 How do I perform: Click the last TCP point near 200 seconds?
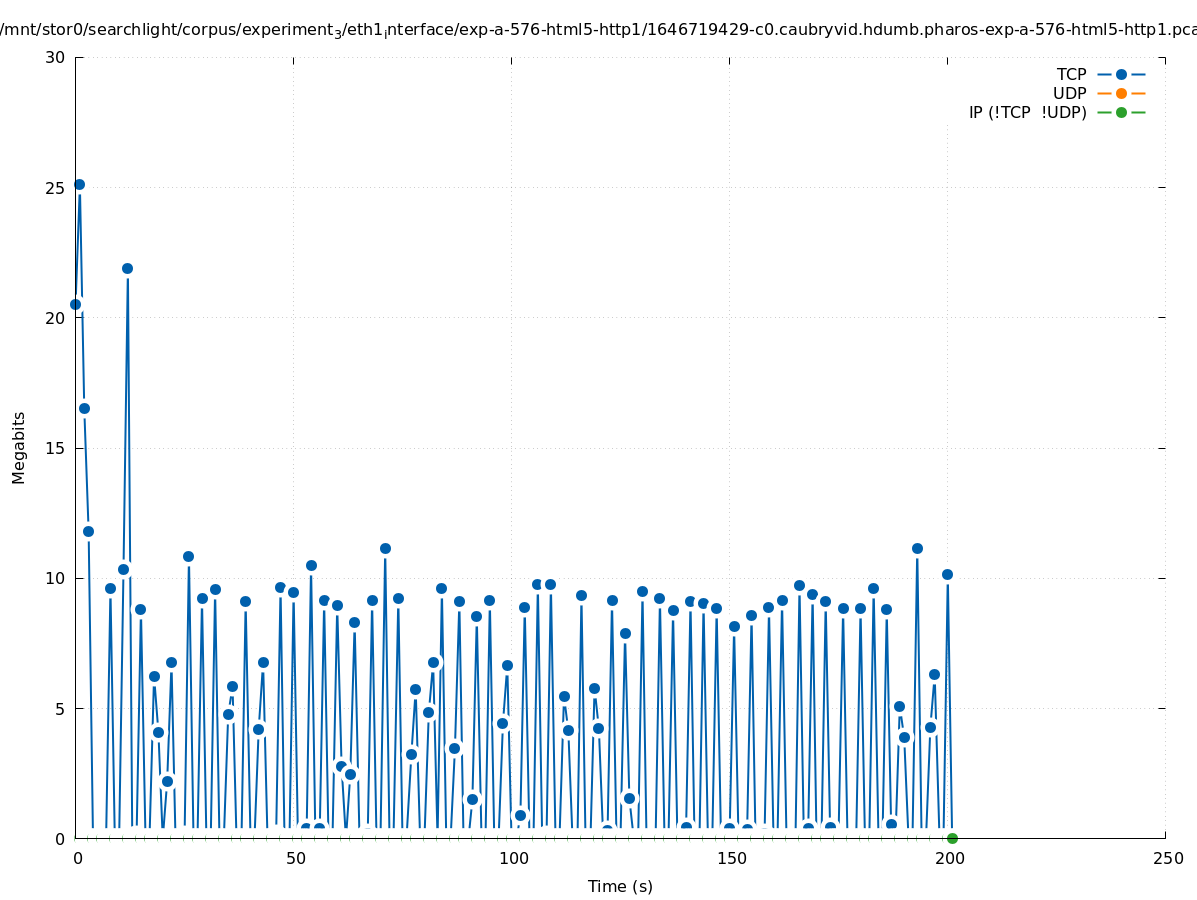[x=947, y=574]
